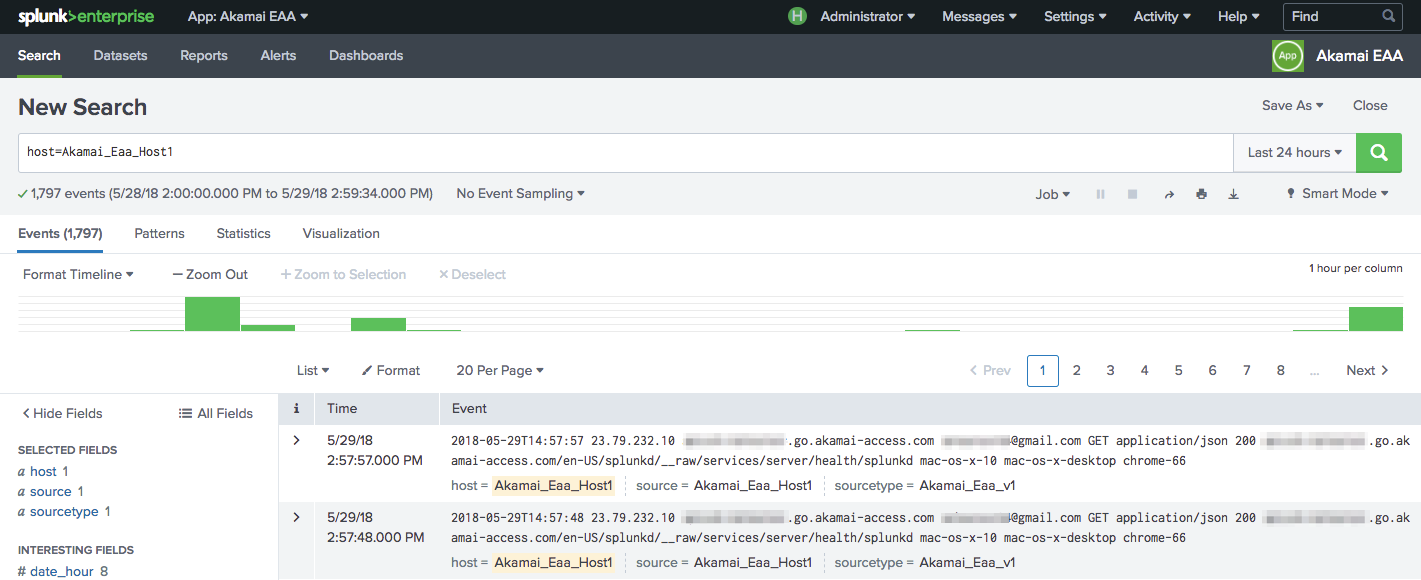Expand the second event row

pyautogui.click(x=296, y=517)
